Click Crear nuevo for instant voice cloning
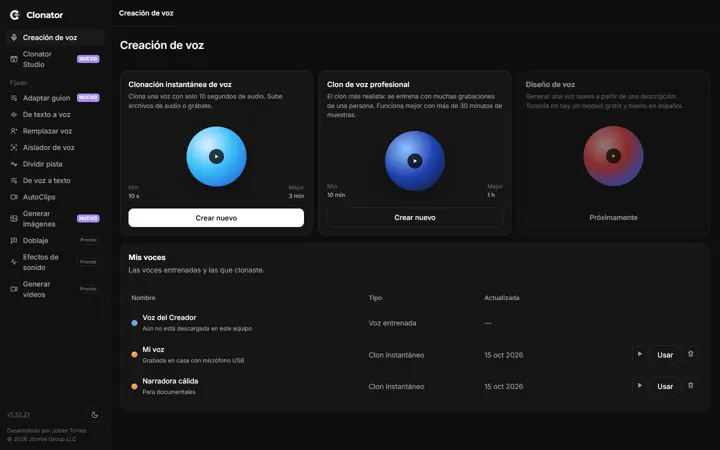The height and width of the screenshot is (450, 720). 216,218
